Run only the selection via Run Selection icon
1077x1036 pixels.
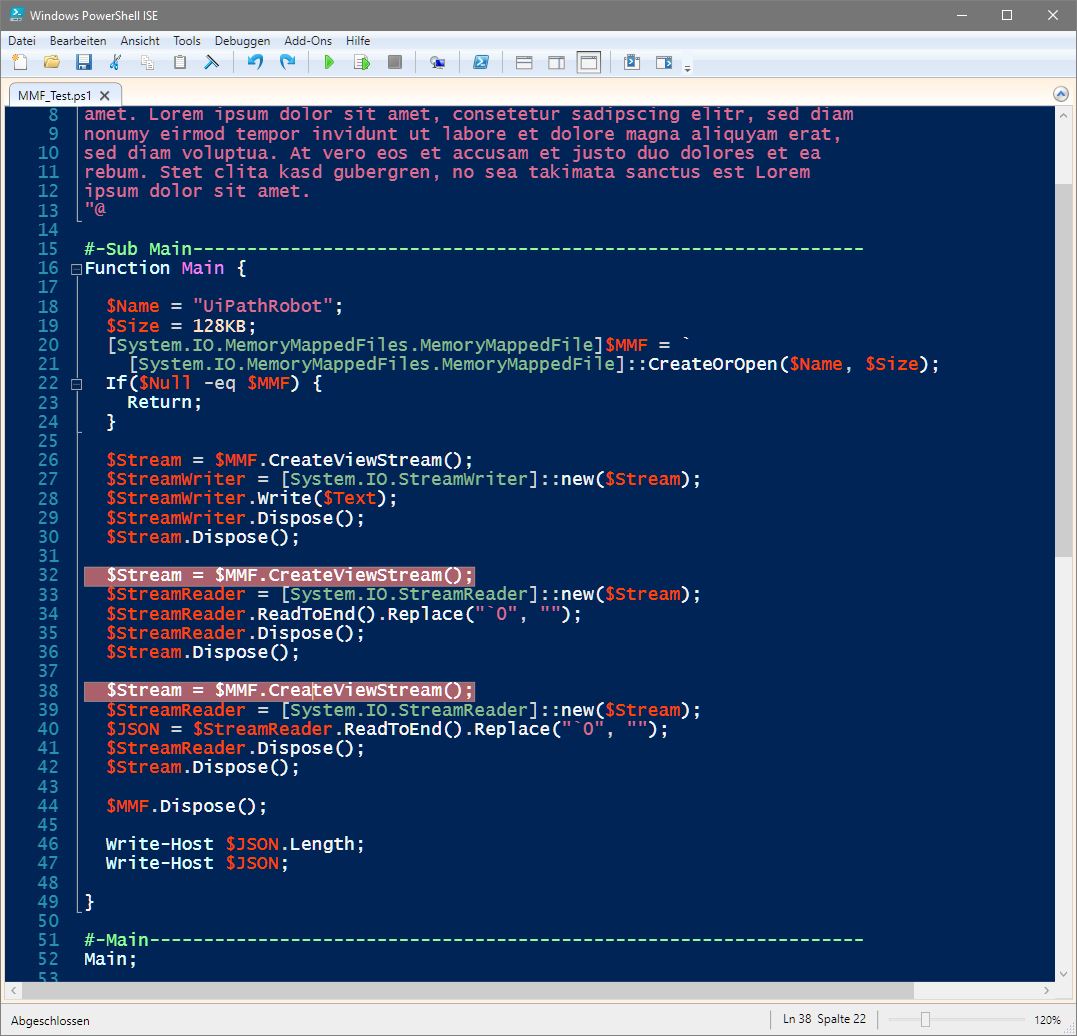click(361, 61)
